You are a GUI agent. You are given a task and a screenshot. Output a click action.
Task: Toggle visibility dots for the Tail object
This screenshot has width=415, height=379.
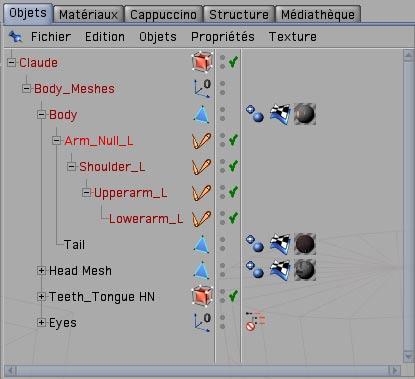click(223, 244)
